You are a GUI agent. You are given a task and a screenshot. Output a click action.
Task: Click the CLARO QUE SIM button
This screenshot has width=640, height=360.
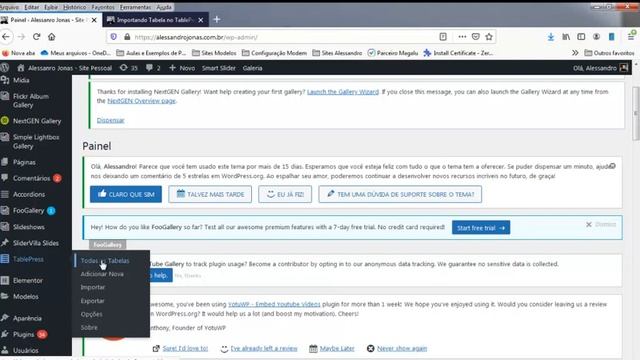point(126,194)
